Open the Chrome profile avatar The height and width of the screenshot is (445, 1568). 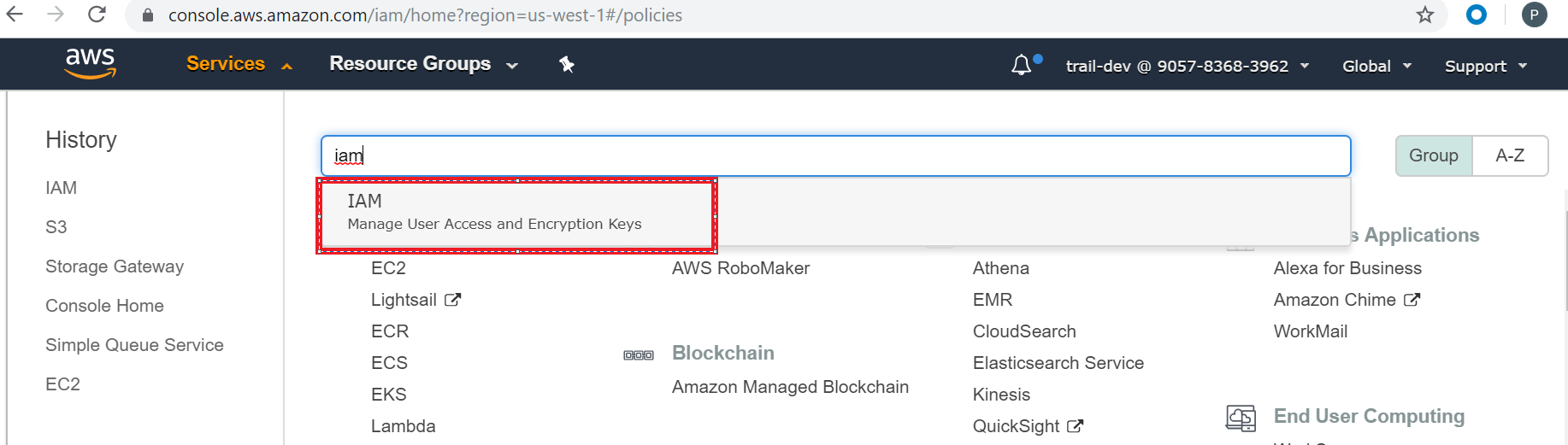tap(1534, 15)
